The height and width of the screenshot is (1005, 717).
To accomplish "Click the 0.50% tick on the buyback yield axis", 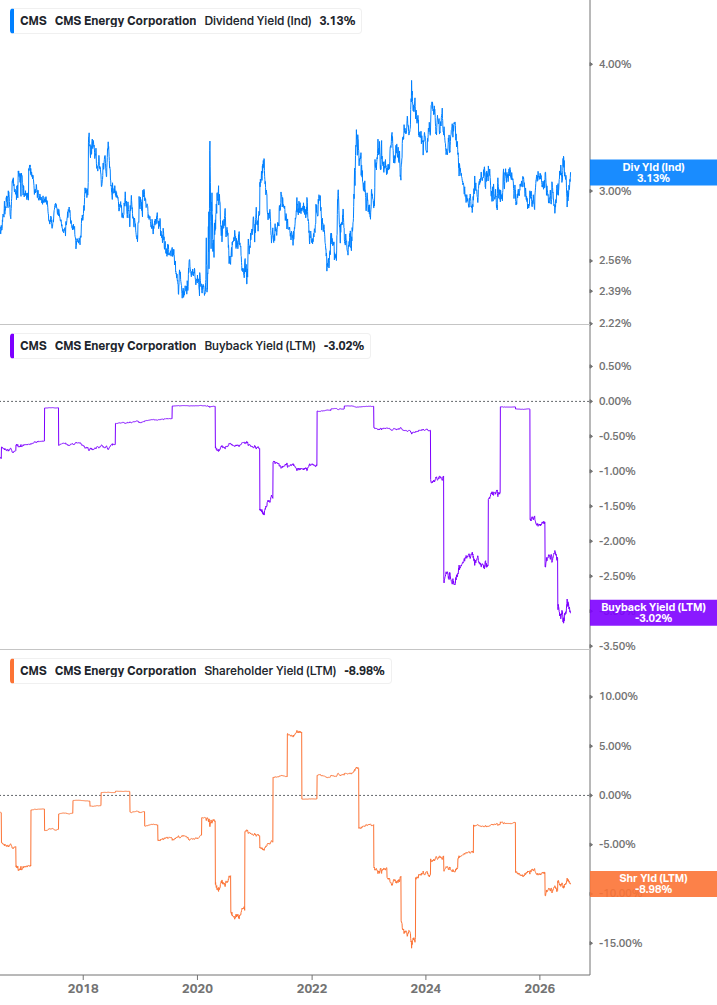I will tap(614, 366).
